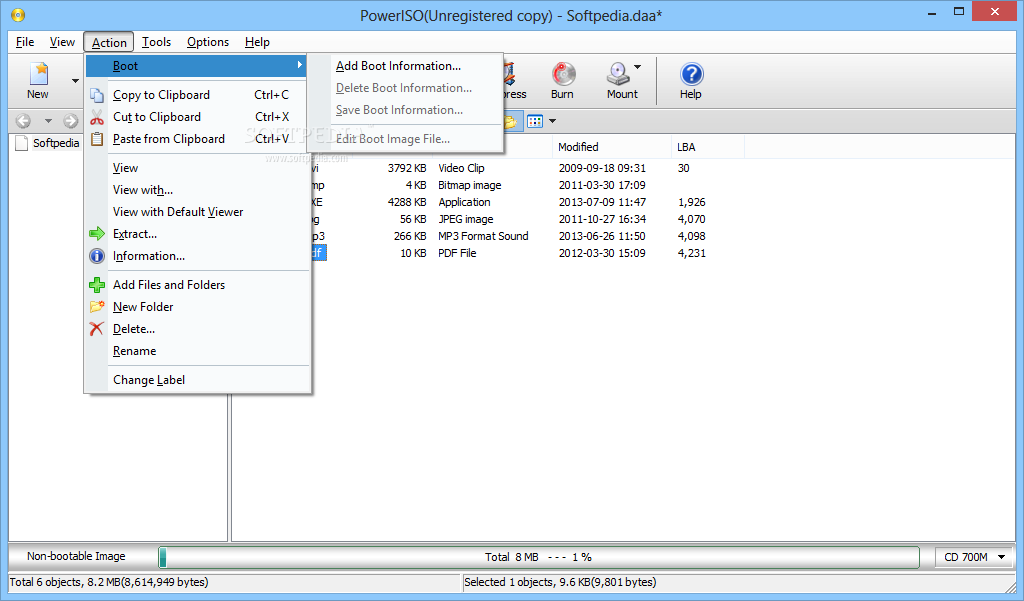Click the Mount drive icon
1024x601 pixels.
coord(618,74)
